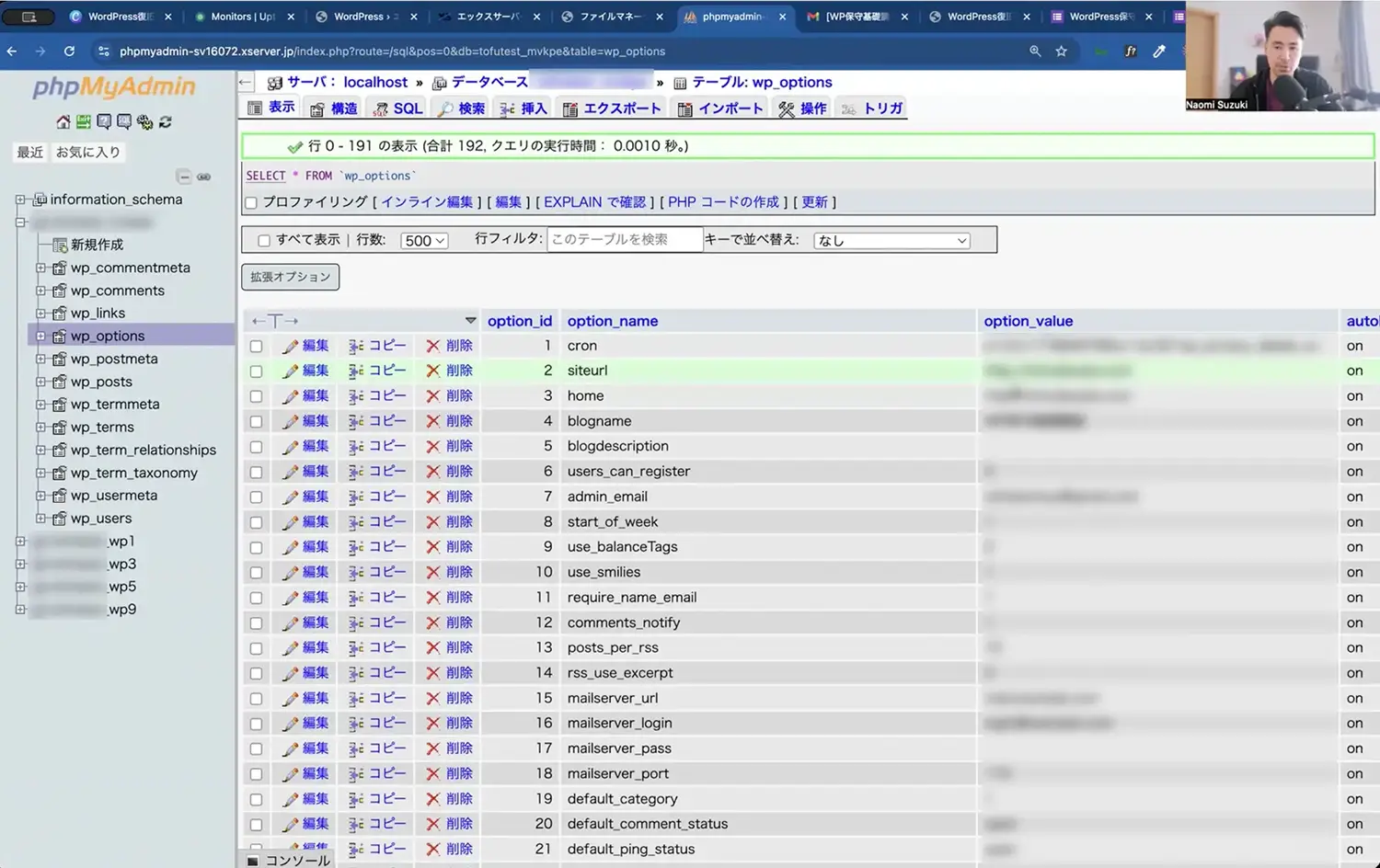Click wp_users table icon in tree
Screen dimensions: 1380x868
[x=60, y=519]
